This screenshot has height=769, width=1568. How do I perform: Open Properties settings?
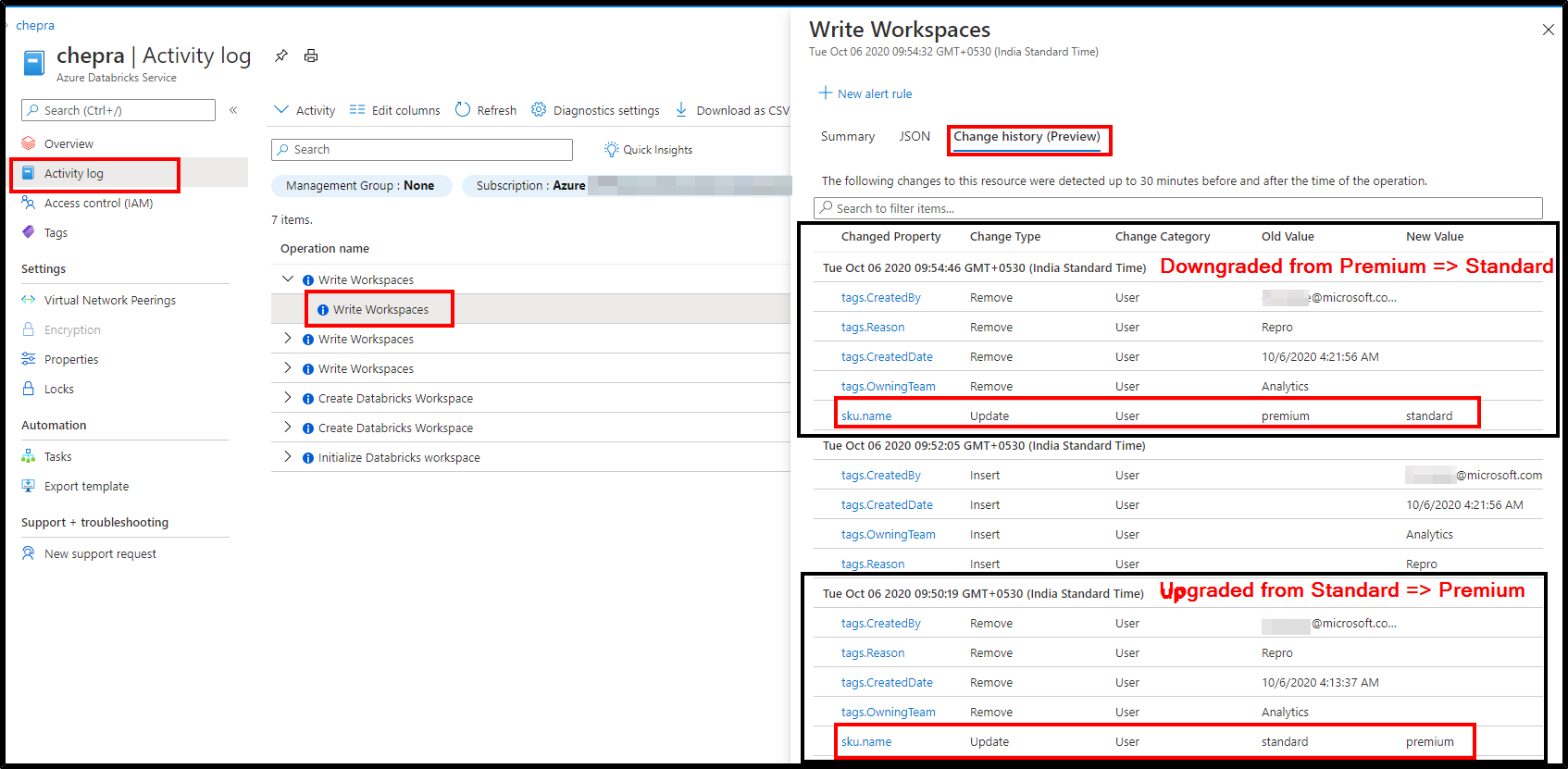pos(71,359)
